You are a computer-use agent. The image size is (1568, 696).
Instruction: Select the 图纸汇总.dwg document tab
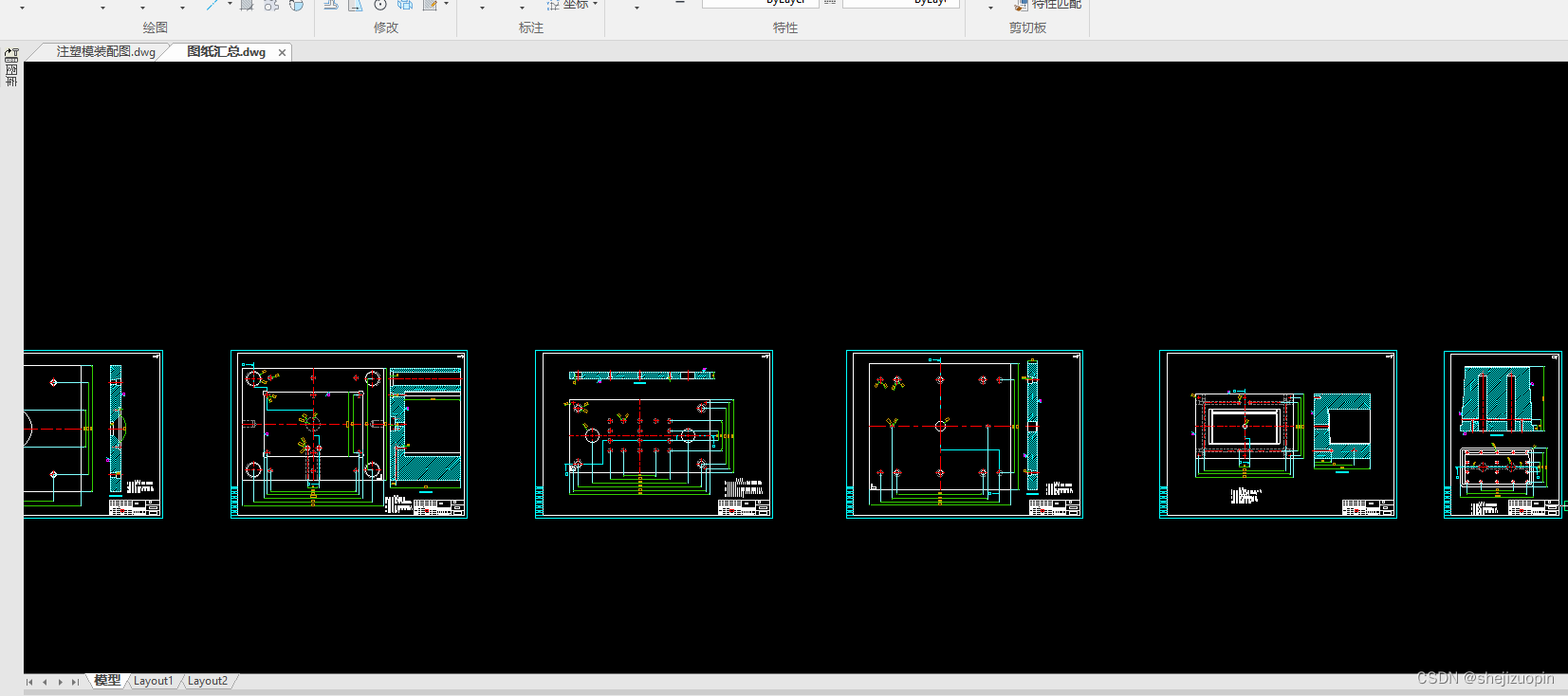point(226,52)
